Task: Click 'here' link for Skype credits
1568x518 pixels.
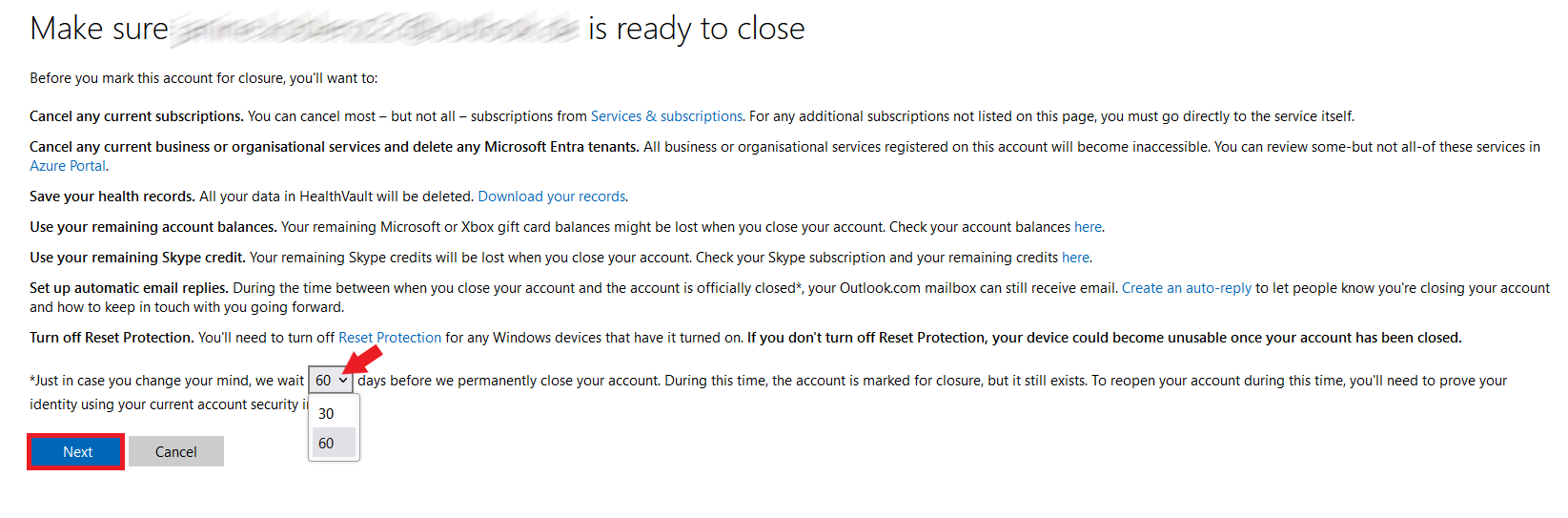Action: point(1075,258)
